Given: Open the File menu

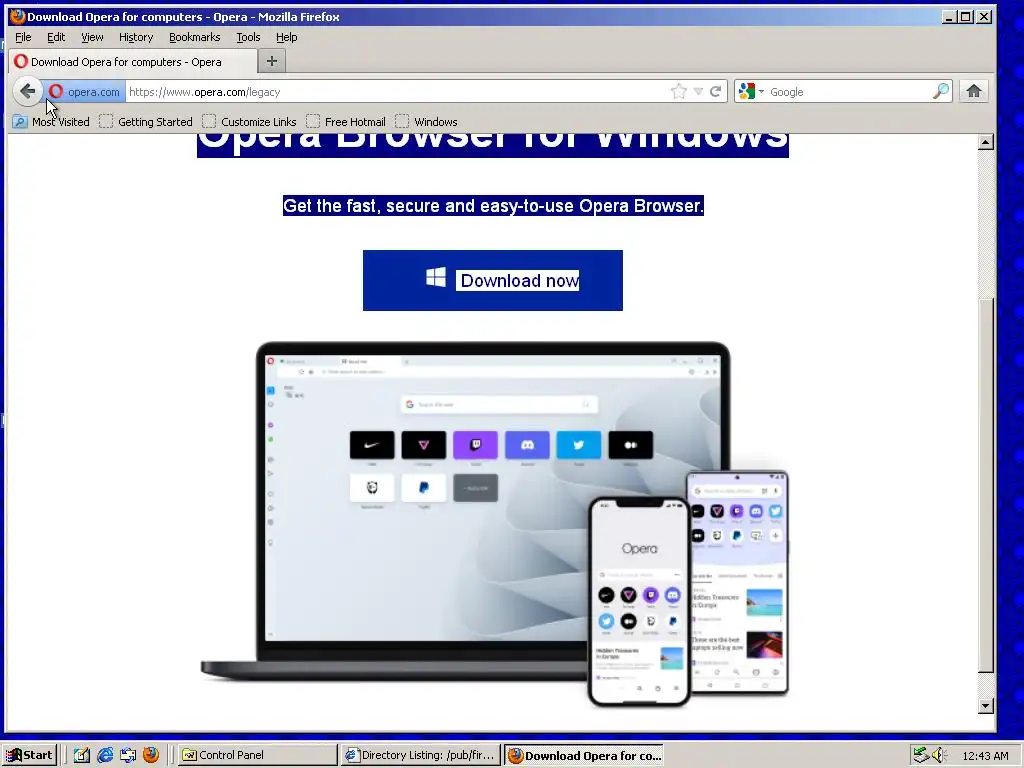Looking at the screenshot, I should click(23, 37).
